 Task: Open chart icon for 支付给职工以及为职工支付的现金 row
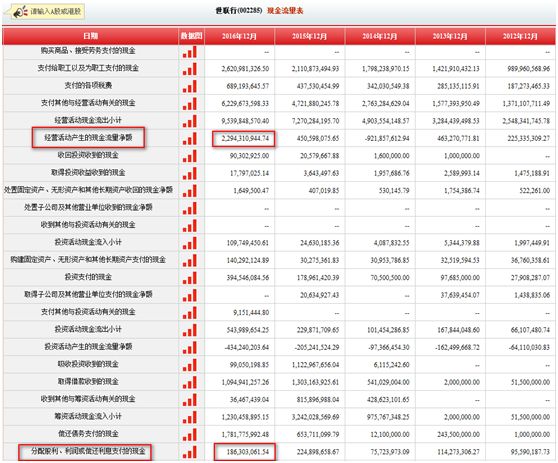(x=190, y=69)
